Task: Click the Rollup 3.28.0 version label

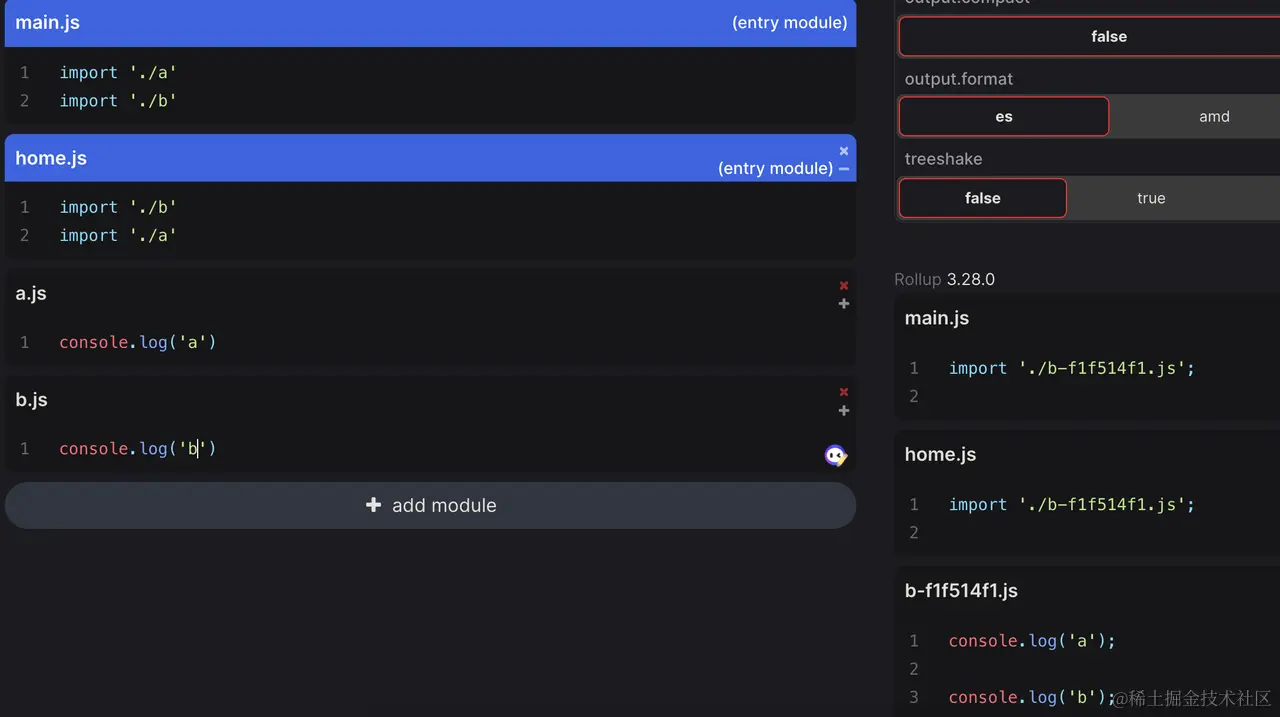Action: tap(944, 279)
